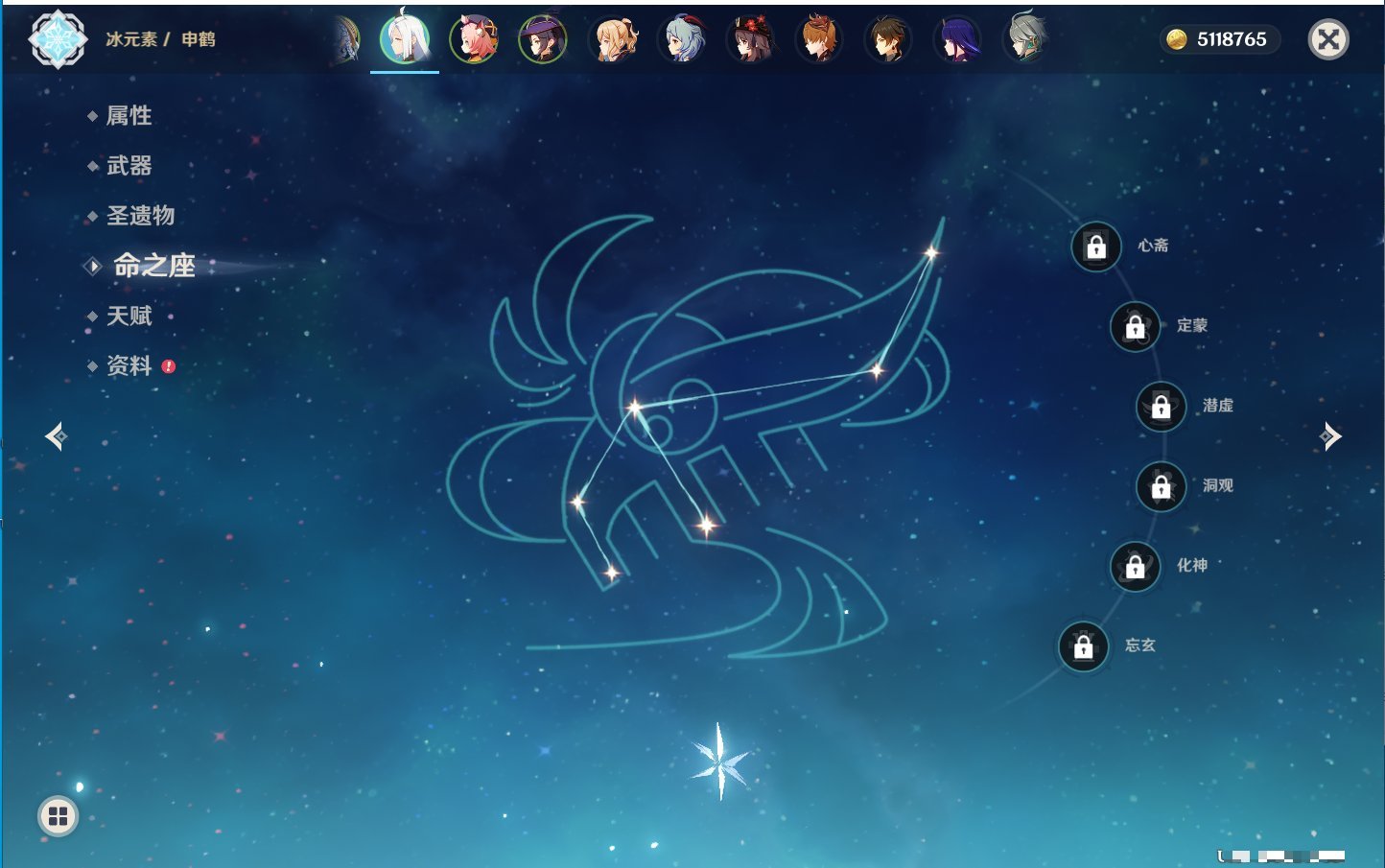1385x868 pixels.
Task: Open the 武器 weapon tab
Action: (129, 166)
